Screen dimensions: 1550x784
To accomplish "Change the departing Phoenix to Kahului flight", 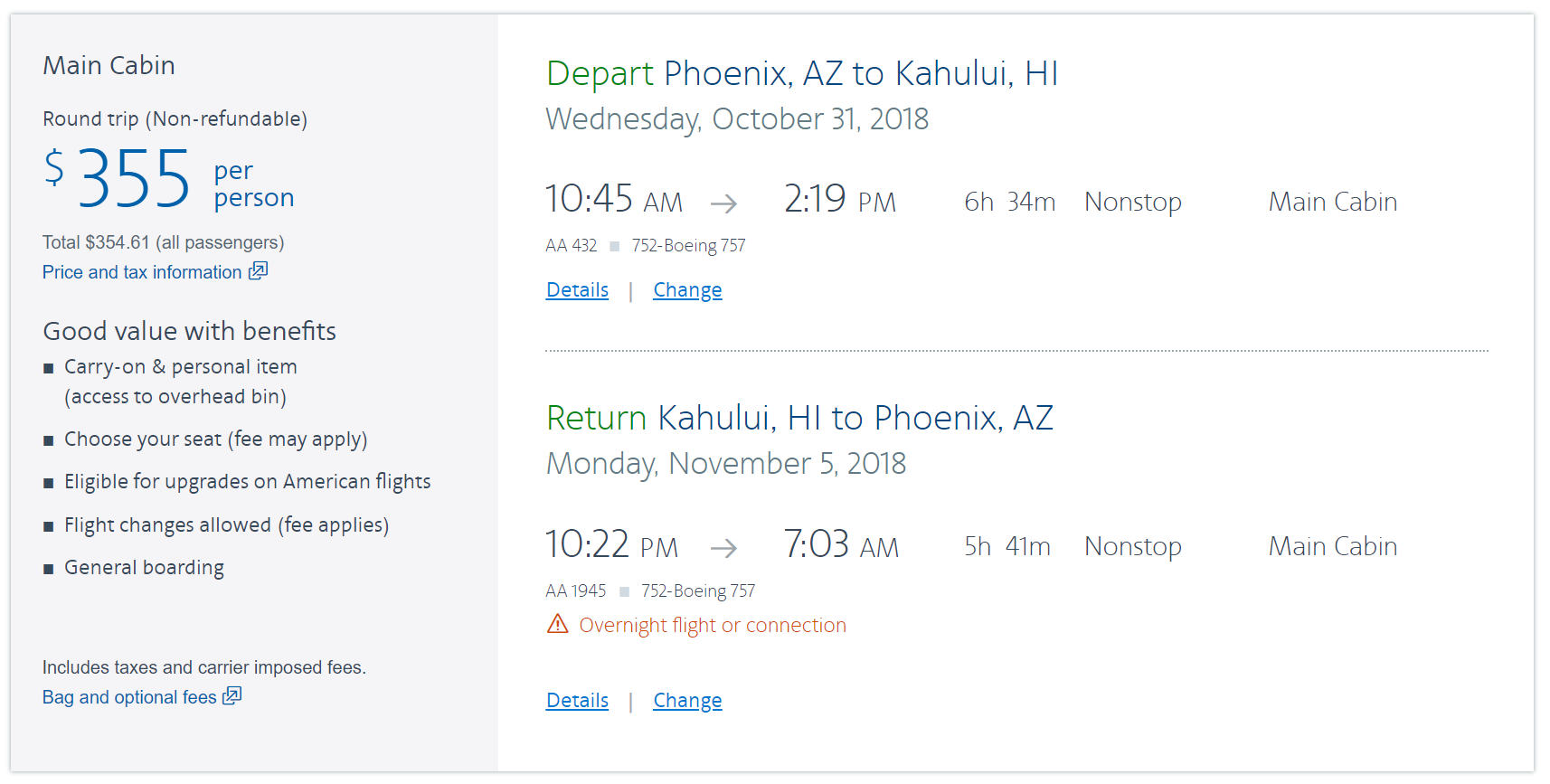I will tap(687, 290).
